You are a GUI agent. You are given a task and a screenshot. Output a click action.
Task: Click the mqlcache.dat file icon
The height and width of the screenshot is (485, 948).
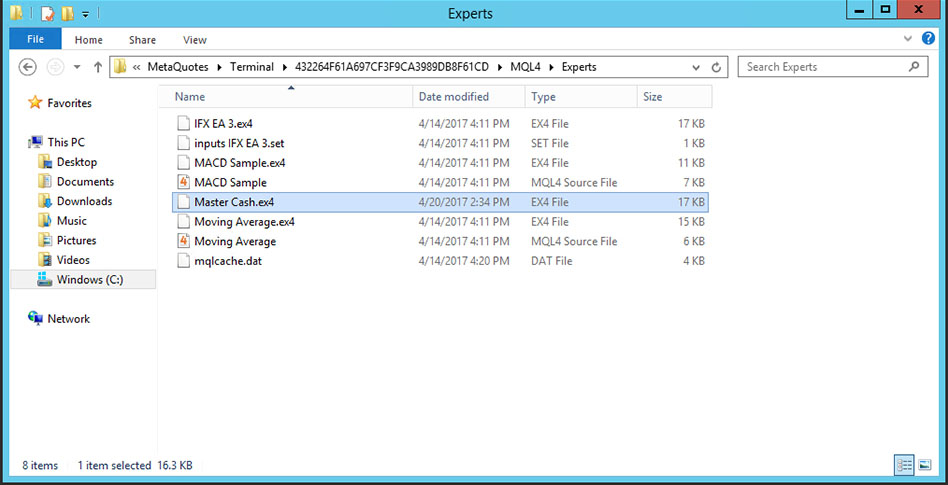click(184, 261)
